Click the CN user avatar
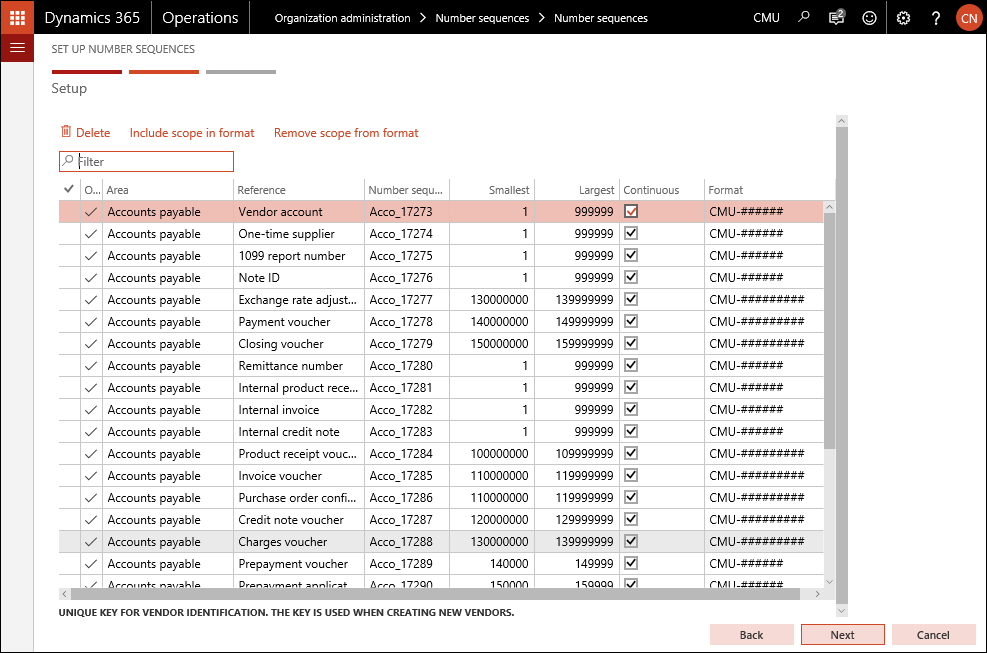Screen dimensions: 987x653 (x=968, y=18)
